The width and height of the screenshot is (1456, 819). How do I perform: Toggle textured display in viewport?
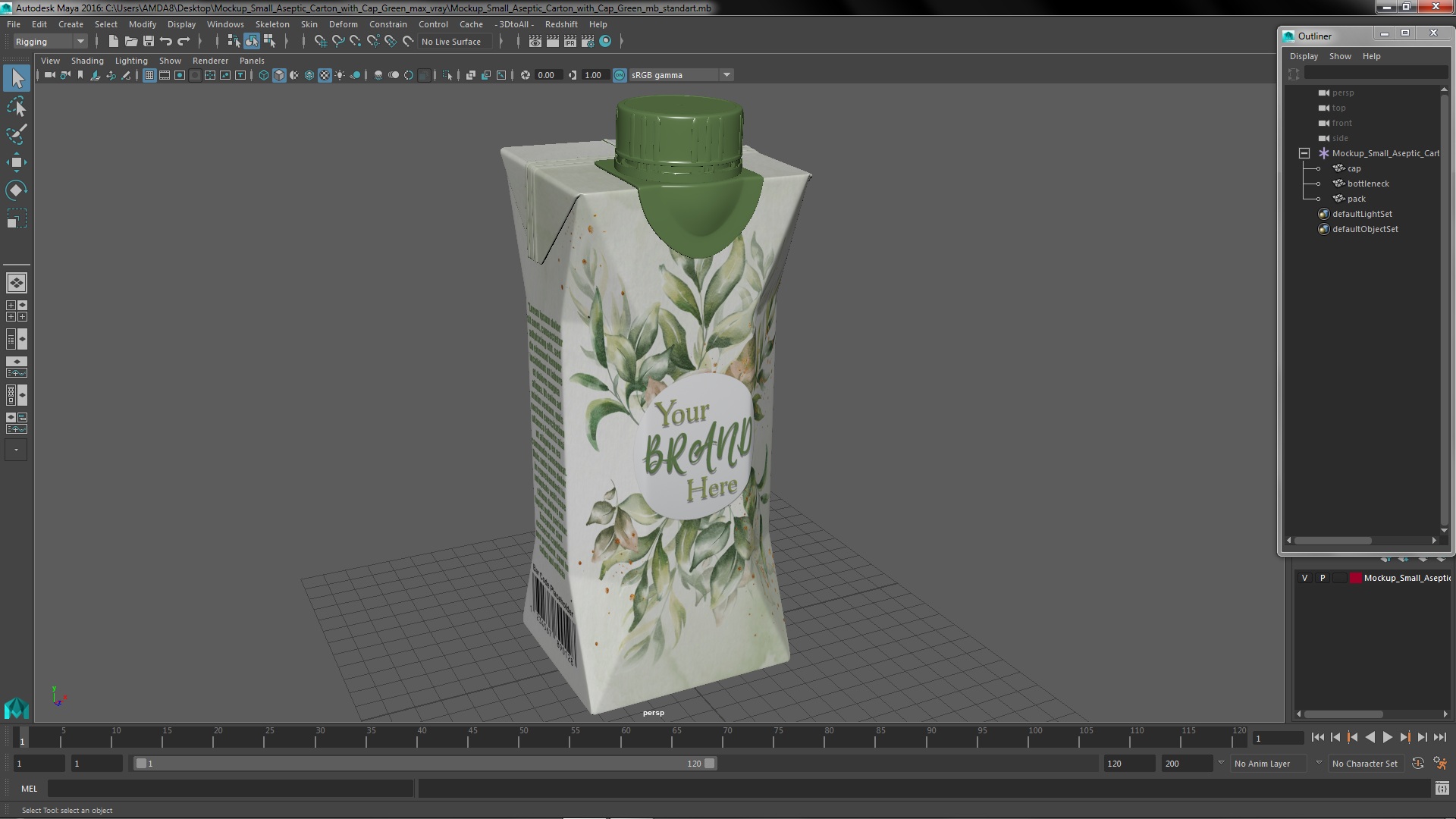(x=325, y=75)
